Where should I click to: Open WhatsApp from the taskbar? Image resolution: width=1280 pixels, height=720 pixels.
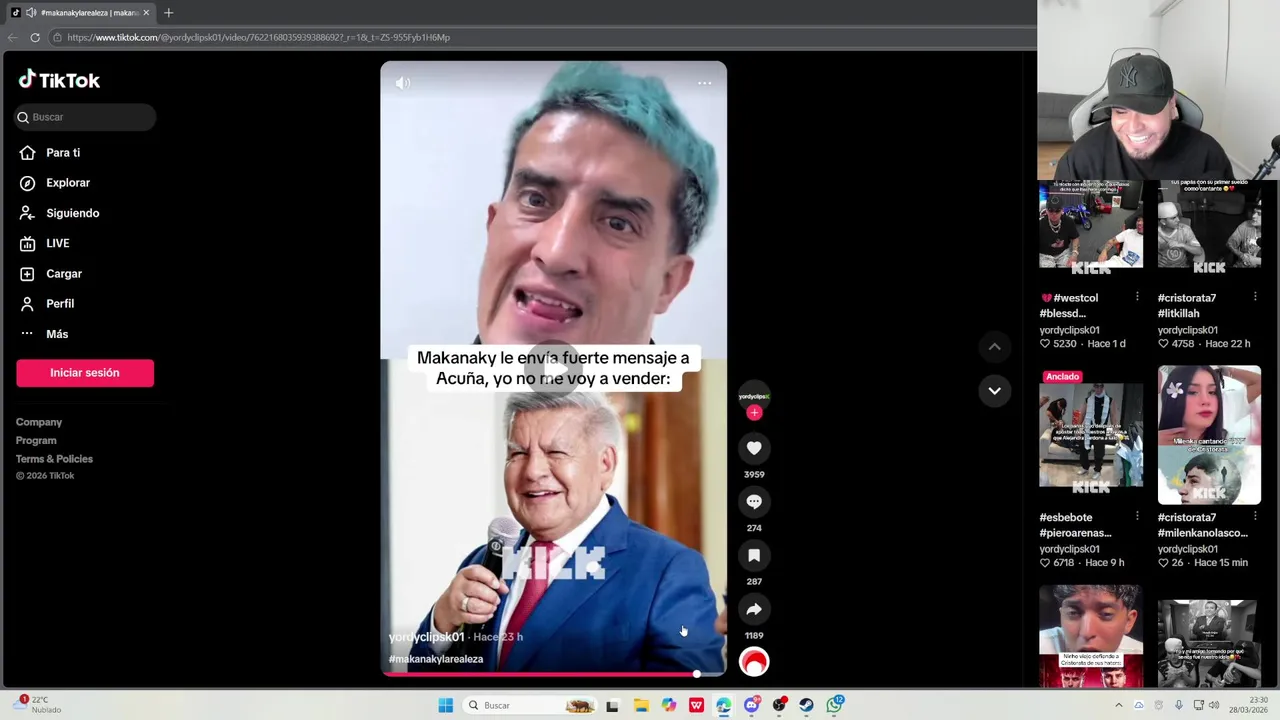tap(834, 705)
